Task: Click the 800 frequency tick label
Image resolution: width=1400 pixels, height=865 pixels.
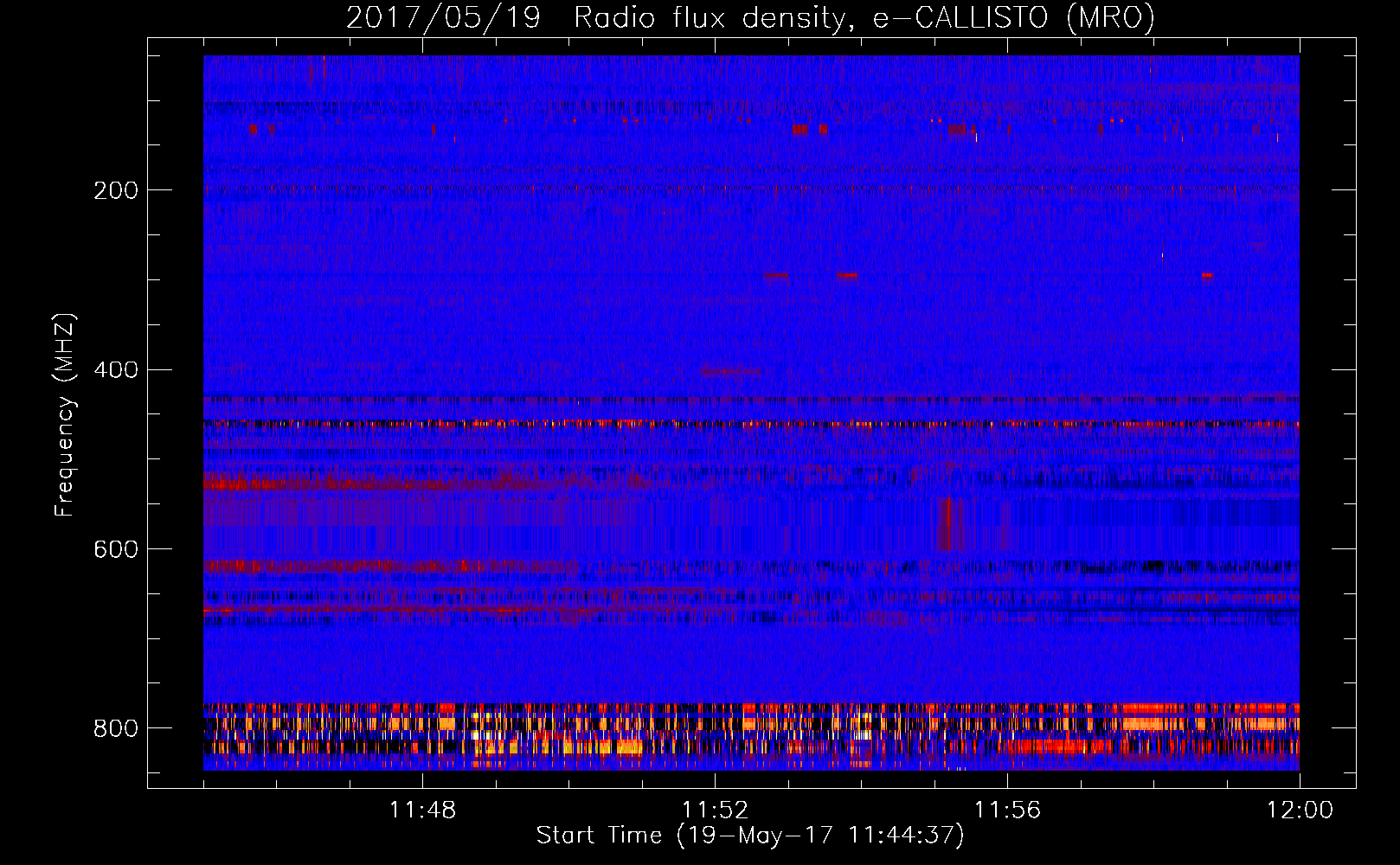Action: 116,728
